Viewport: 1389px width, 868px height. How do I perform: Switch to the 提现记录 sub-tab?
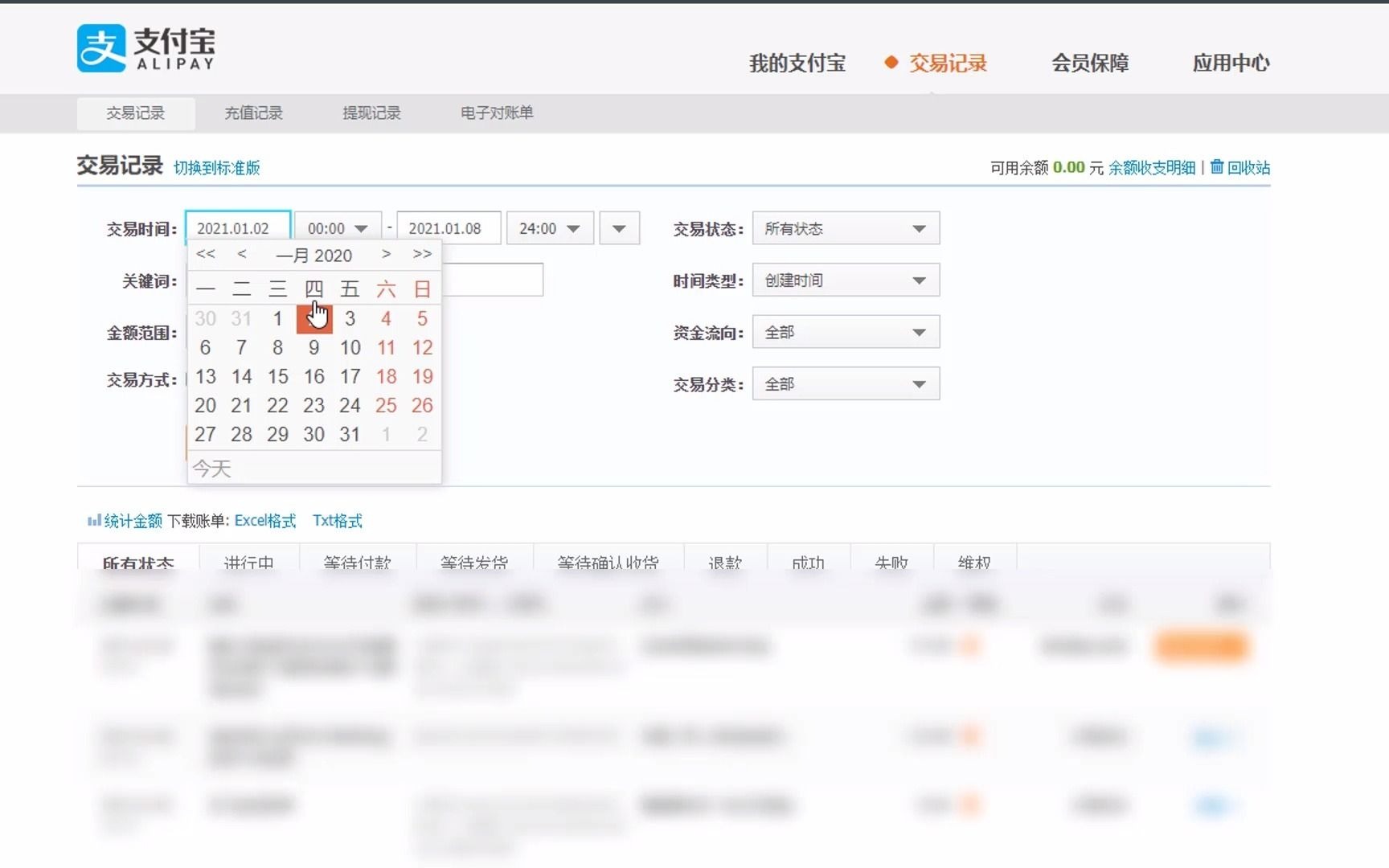click(x=371, y=113)
